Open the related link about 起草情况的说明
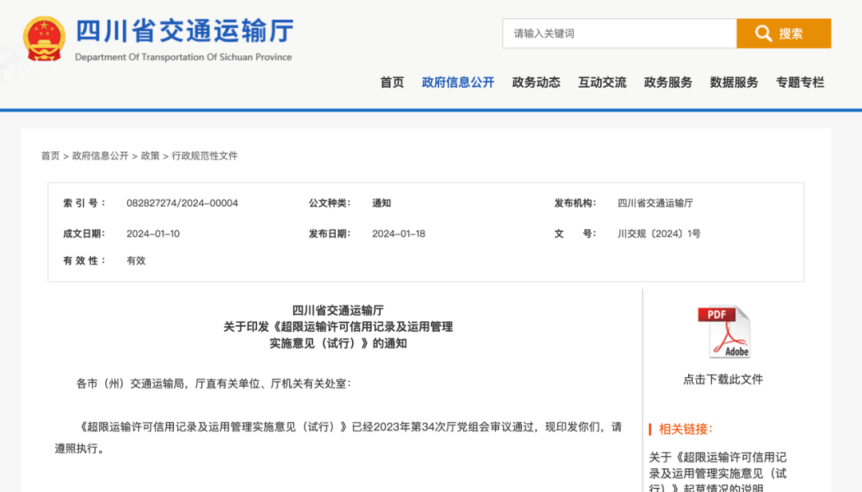Viewport: 862px width, 492px height. click(718, 473)
